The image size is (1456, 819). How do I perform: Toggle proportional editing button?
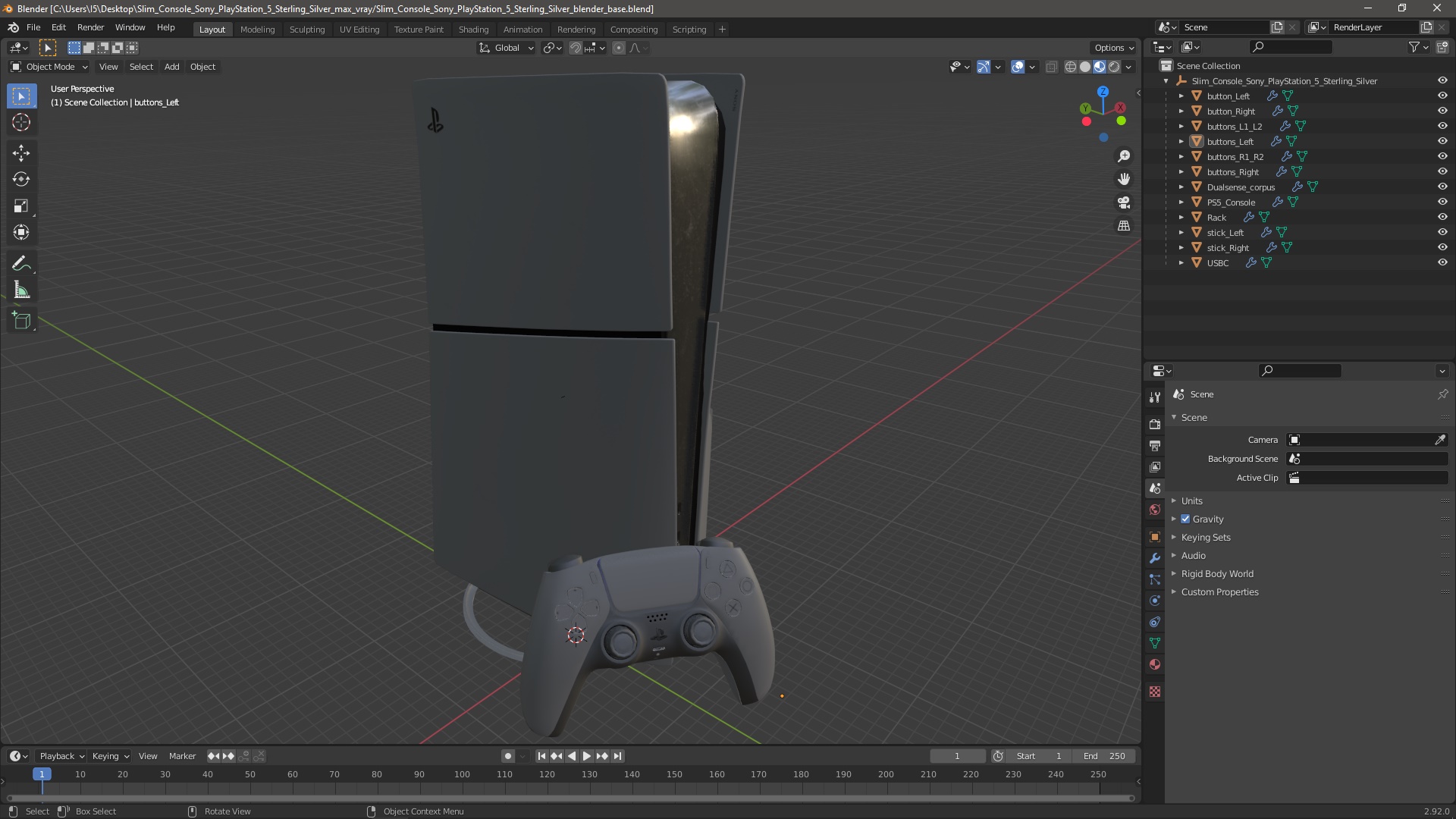pyautogui.click(x=619, y=48)
